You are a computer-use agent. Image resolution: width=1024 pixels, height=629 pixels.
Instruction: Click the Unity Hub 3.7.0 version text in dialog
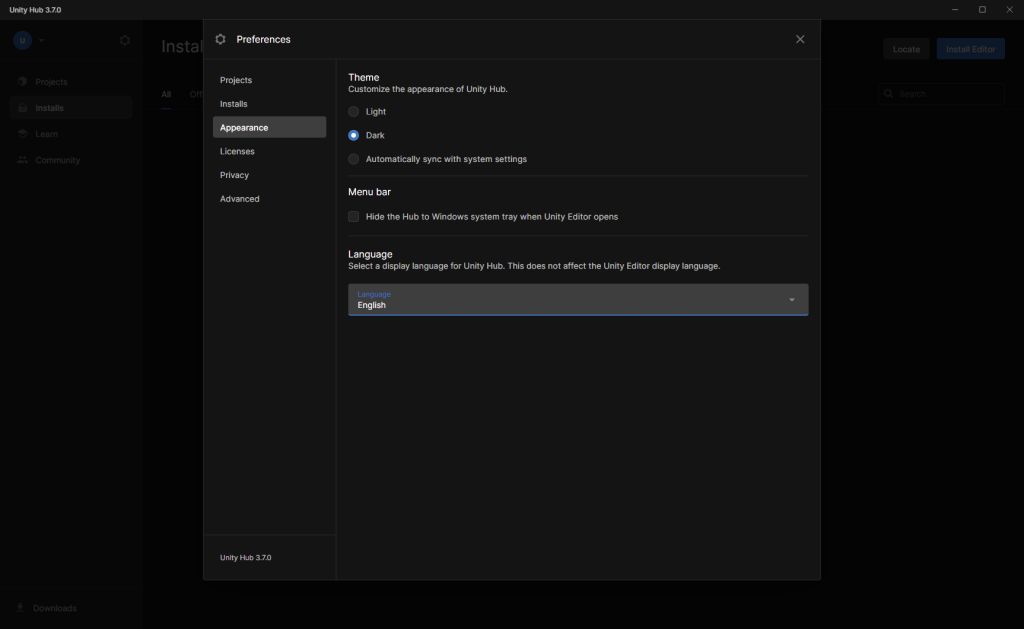pos(246,558)
